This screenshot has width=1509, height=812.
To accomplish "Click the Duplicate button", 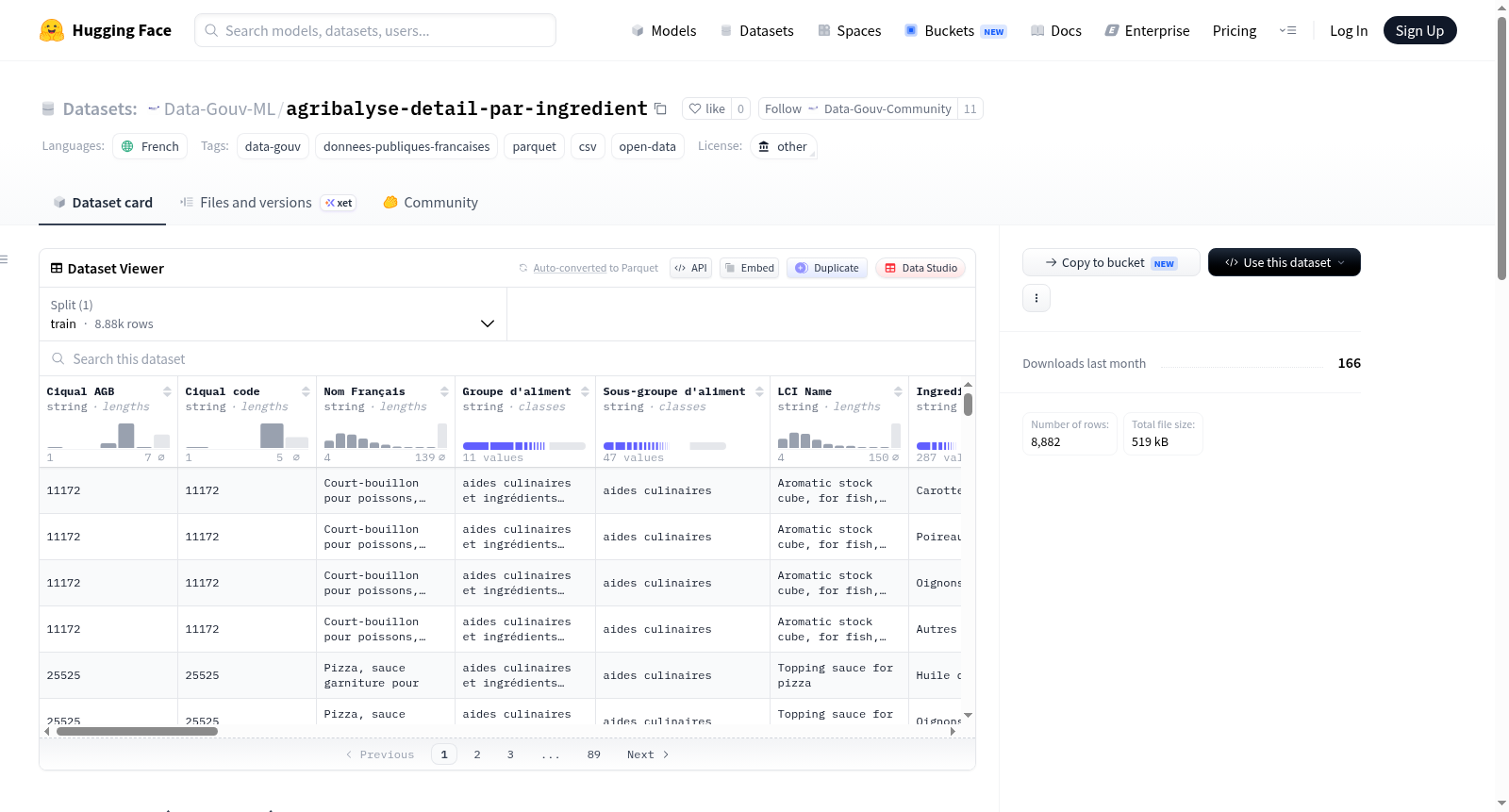I will (x=827, y=268).
